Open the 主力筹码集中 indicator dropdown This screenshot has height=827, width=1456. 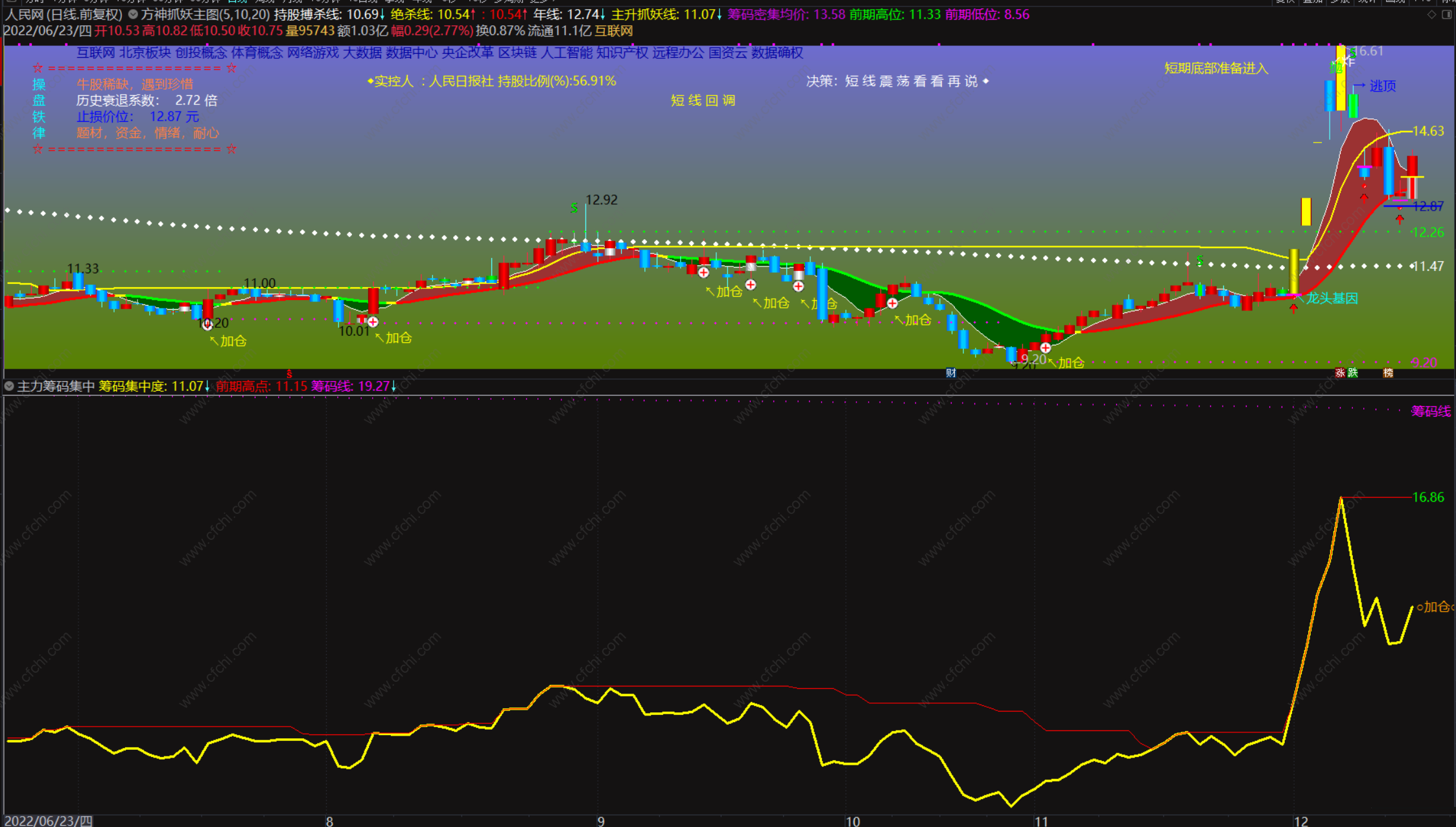coord(9,386)
